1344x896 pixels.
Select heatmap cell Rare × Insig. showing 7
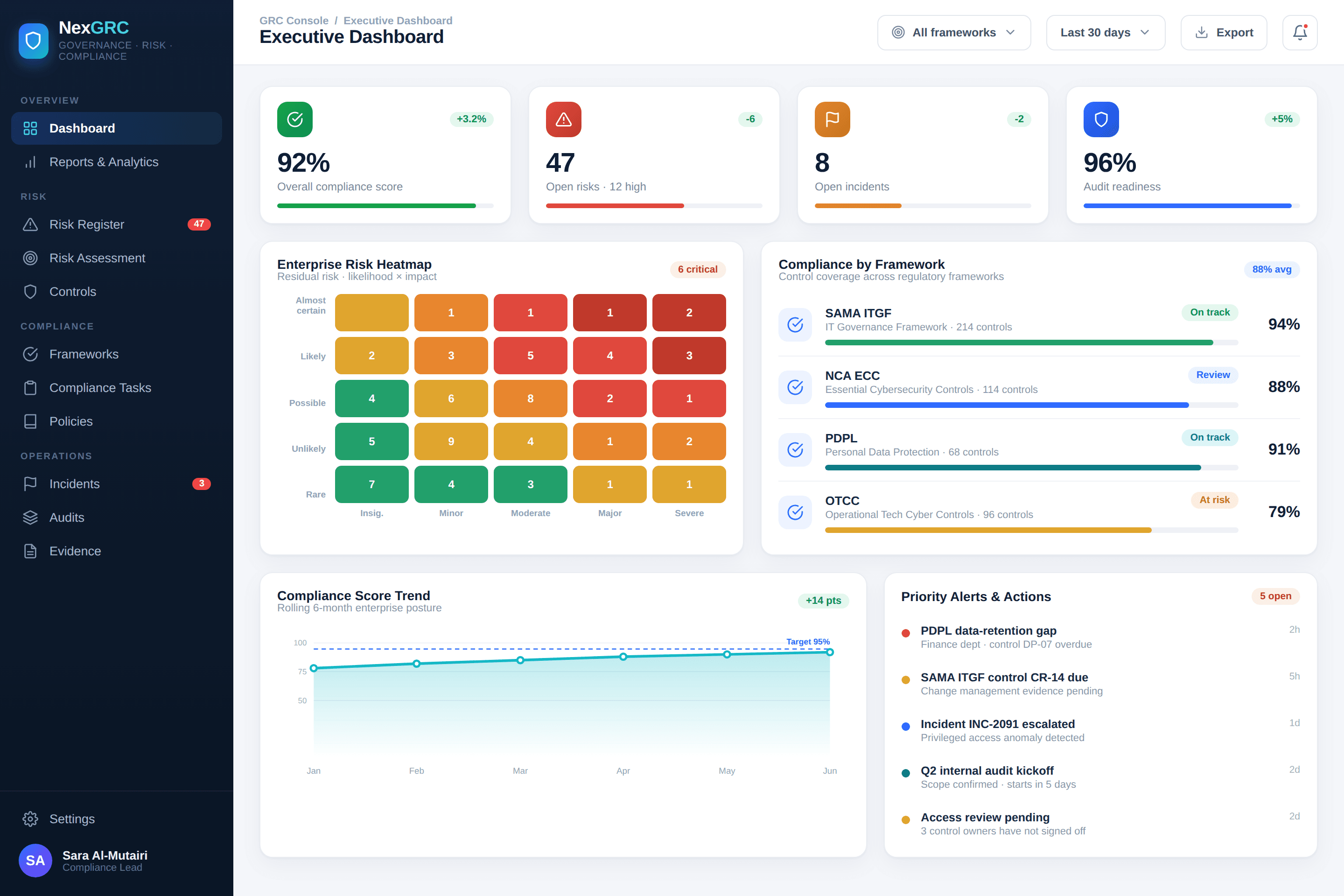(x=371, y=484)
